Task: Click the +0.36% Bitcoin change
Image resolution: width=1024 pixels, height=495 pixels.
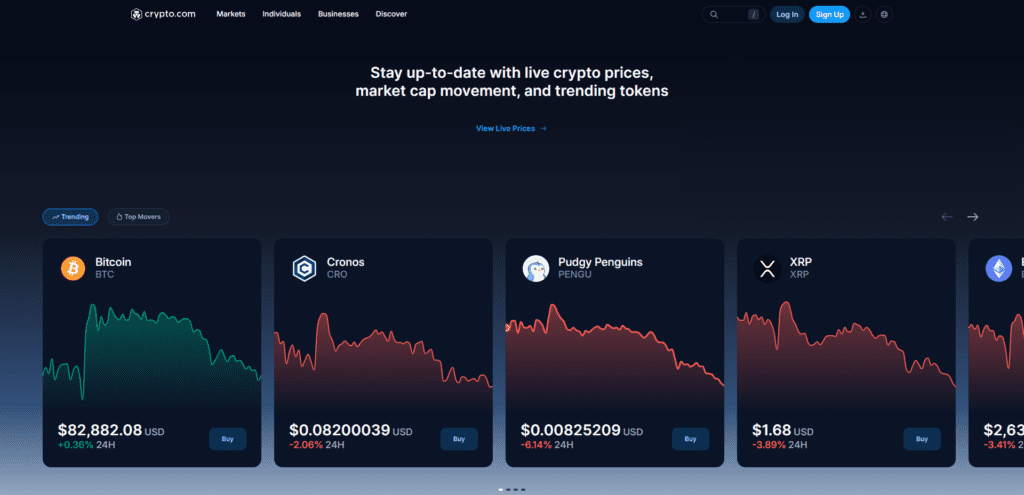Action: point(76,445)
